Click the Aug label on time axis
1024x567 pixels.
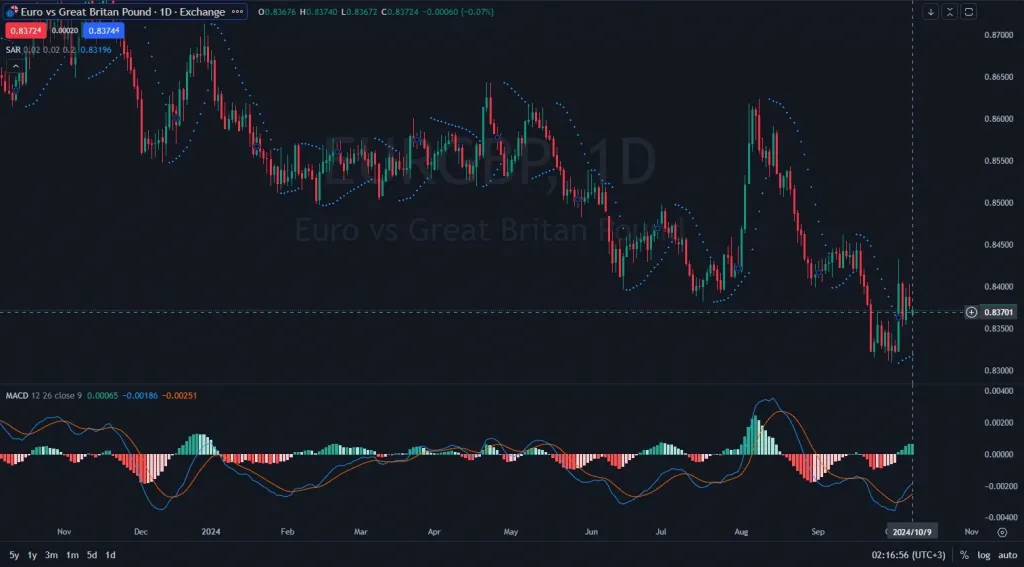(741, 532)
